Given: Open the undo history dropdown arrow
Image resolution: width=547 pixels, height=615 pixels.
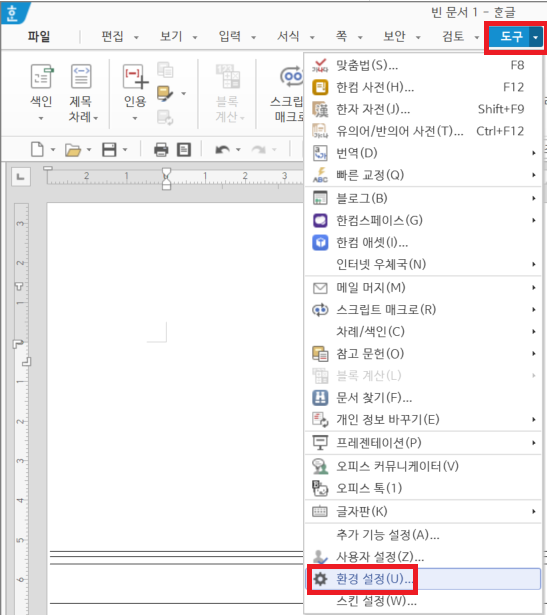Looking at the screenshot, I should 238,150.
